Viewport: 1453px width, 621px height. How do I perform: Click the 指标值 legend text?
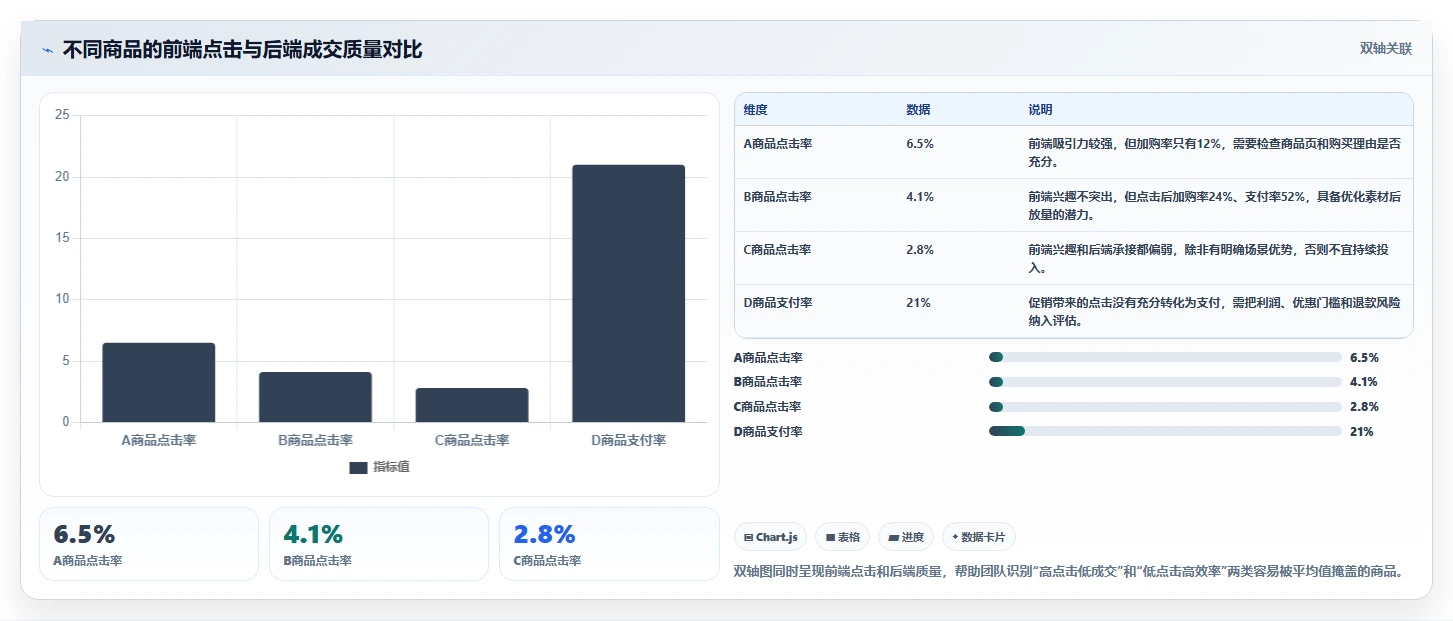point(391,468)
